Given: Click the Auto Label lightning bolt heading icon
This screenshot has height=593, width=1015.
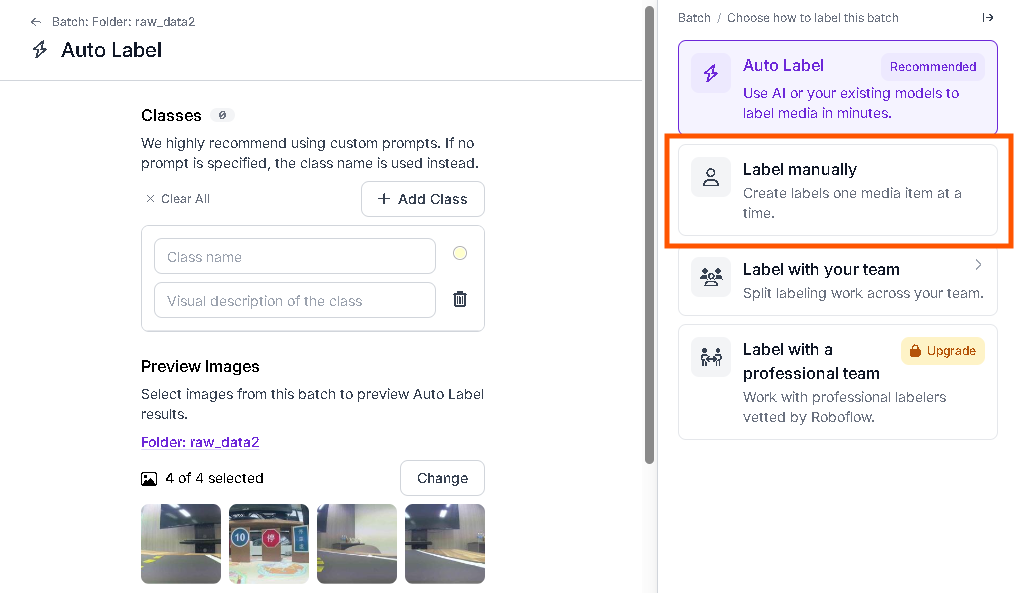Looking at the screenshot, I should point(40,50).
